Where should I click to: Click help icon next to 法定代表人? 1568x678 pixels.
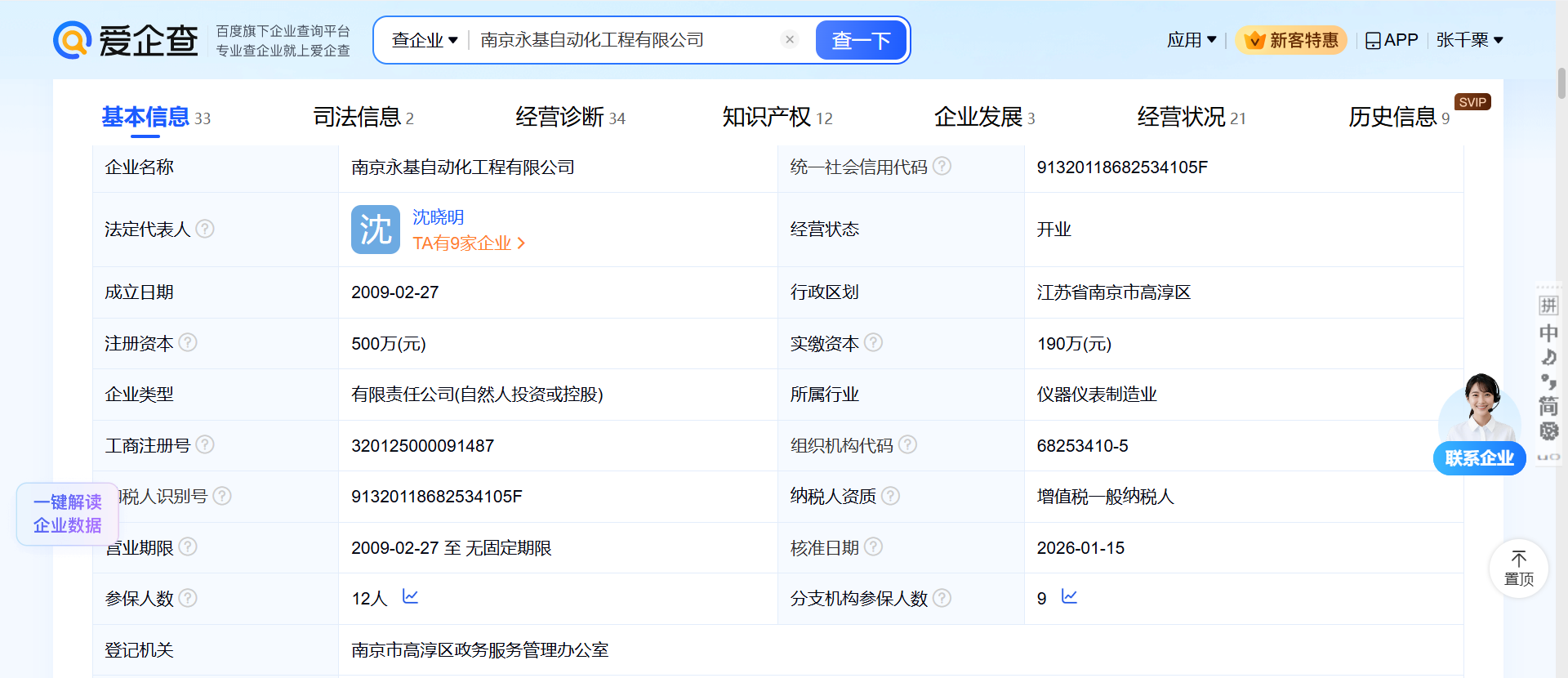(205, 229)
